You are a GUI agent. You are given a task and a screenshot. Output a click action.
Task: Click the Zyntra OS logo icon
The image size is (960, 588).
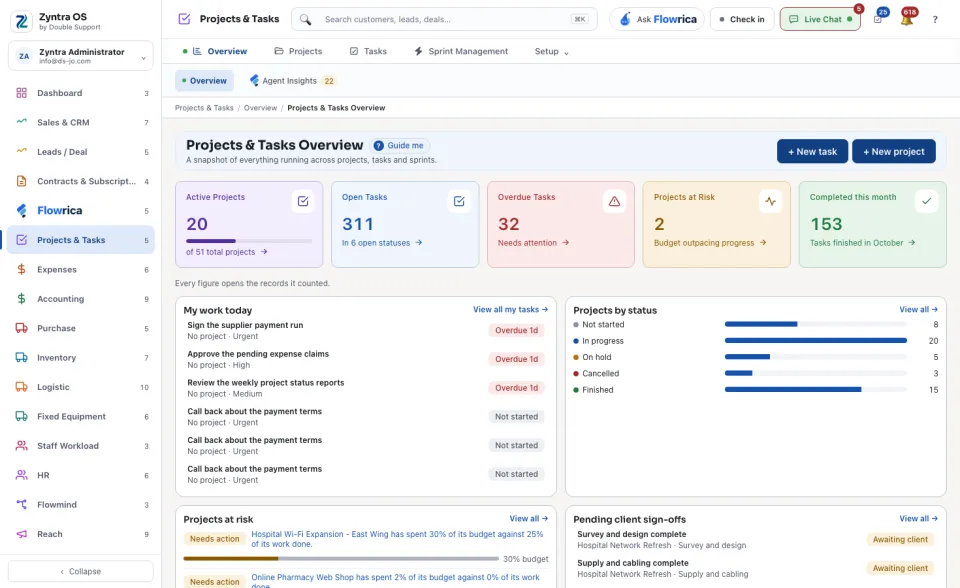click(x=21, y=21)
